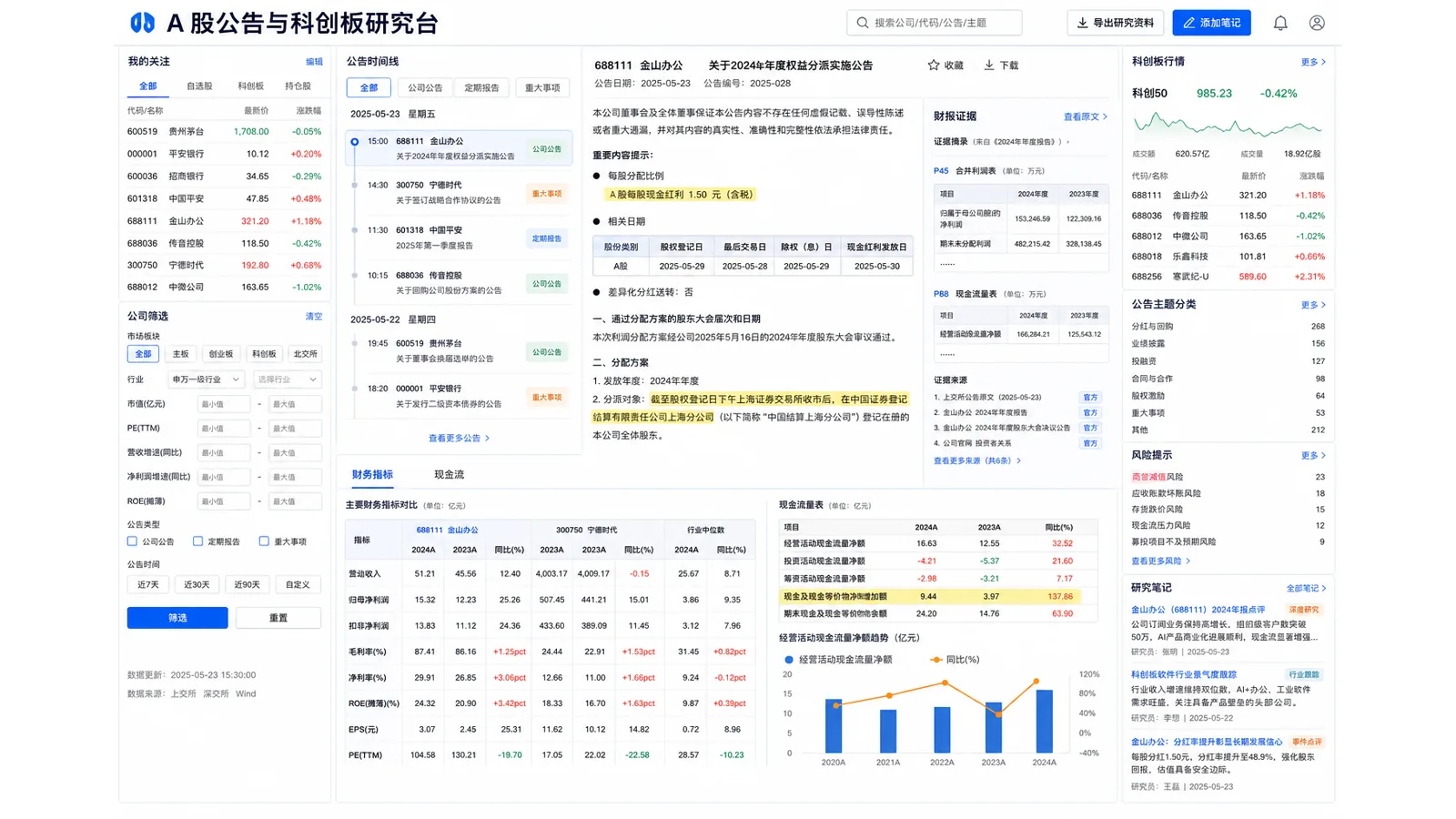Click the 添加笔记 button

click(x=1211, y=23)
